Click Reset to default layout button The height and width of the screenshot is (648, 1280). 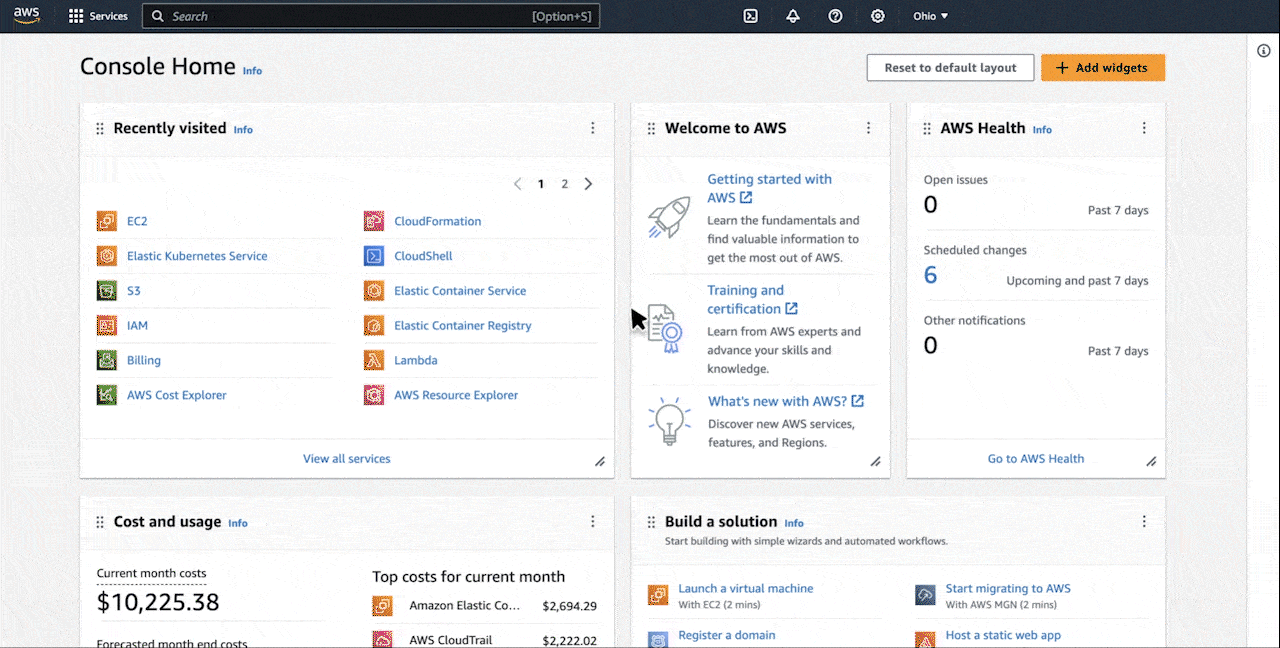(x=950, y=68)
